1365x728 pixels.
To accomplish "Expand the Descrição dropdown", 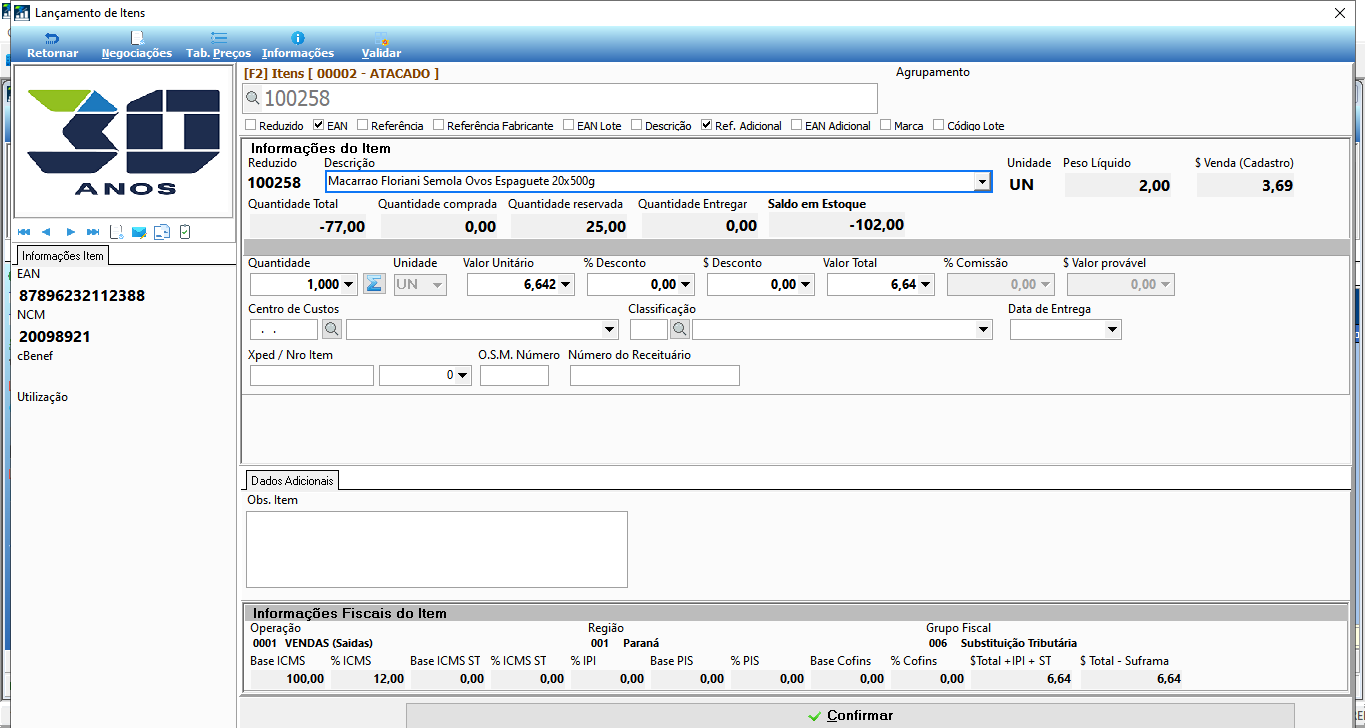I will pos(982,181).
